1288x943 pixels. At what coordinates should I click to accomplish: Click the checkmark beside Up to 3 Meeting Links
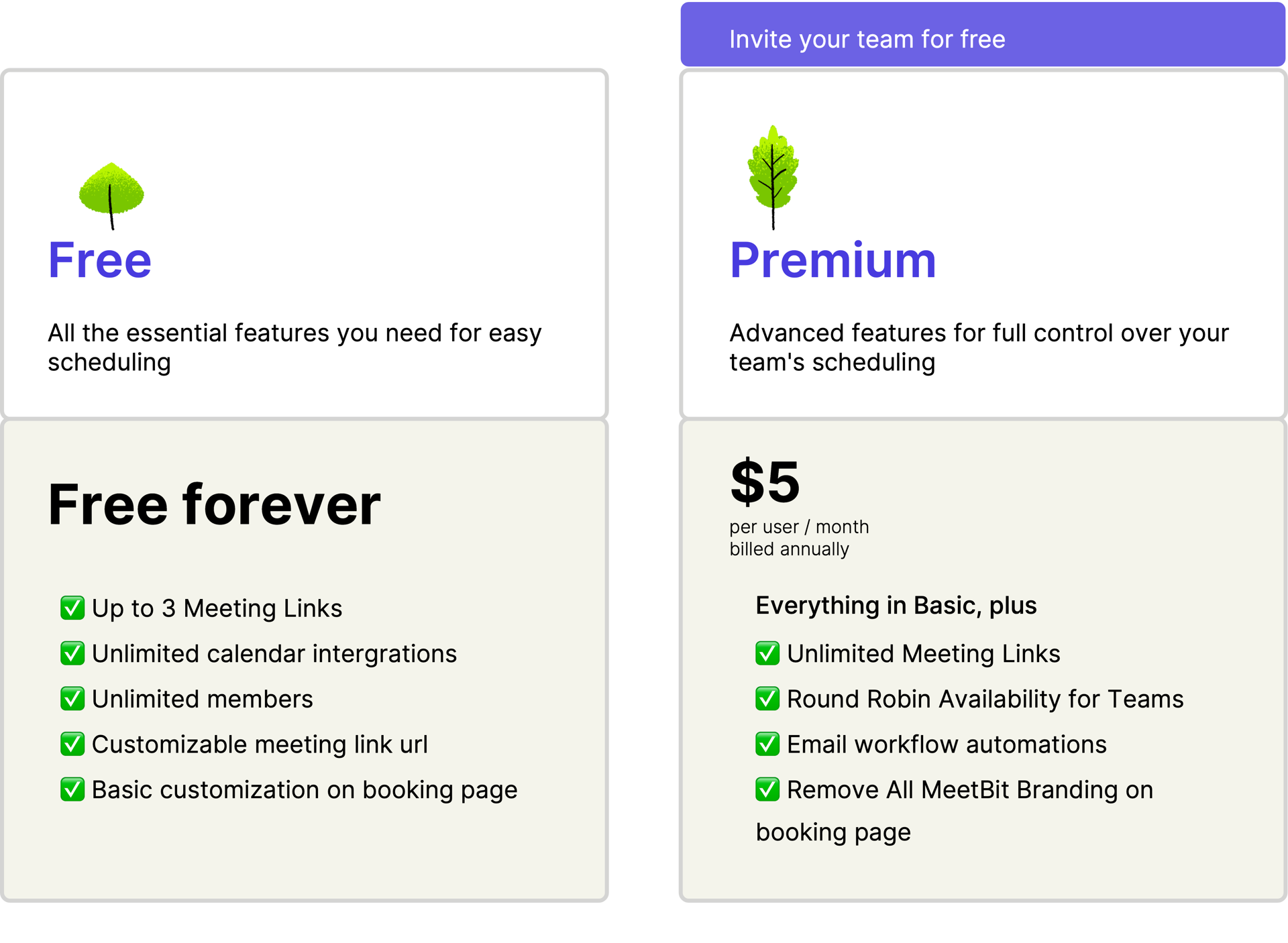(x=72, y=608)
